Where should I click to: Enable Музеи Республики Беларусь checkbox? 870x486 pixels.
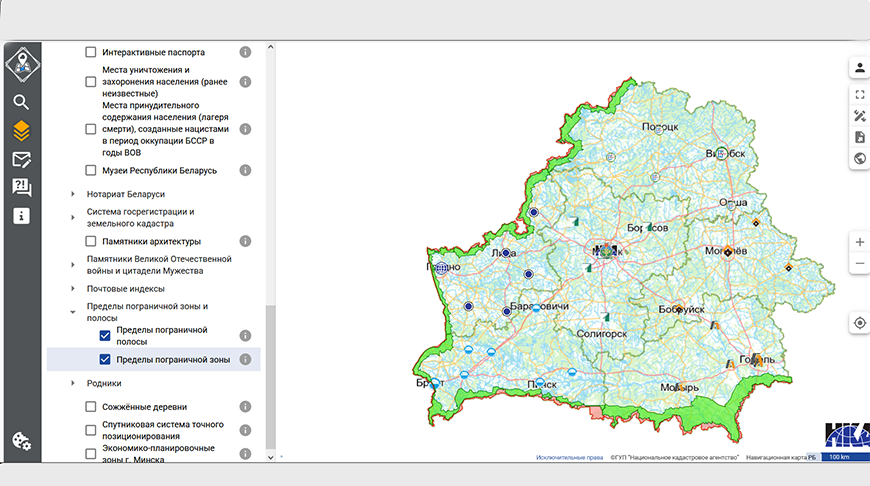[90, 170]
